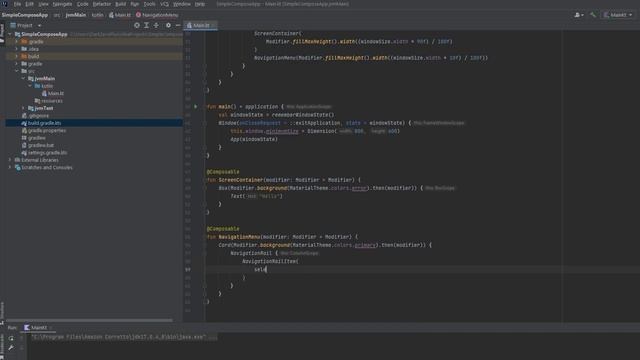Screen dimensions: 640x360
Task: Expand the build folder
Action: [17, 56]
